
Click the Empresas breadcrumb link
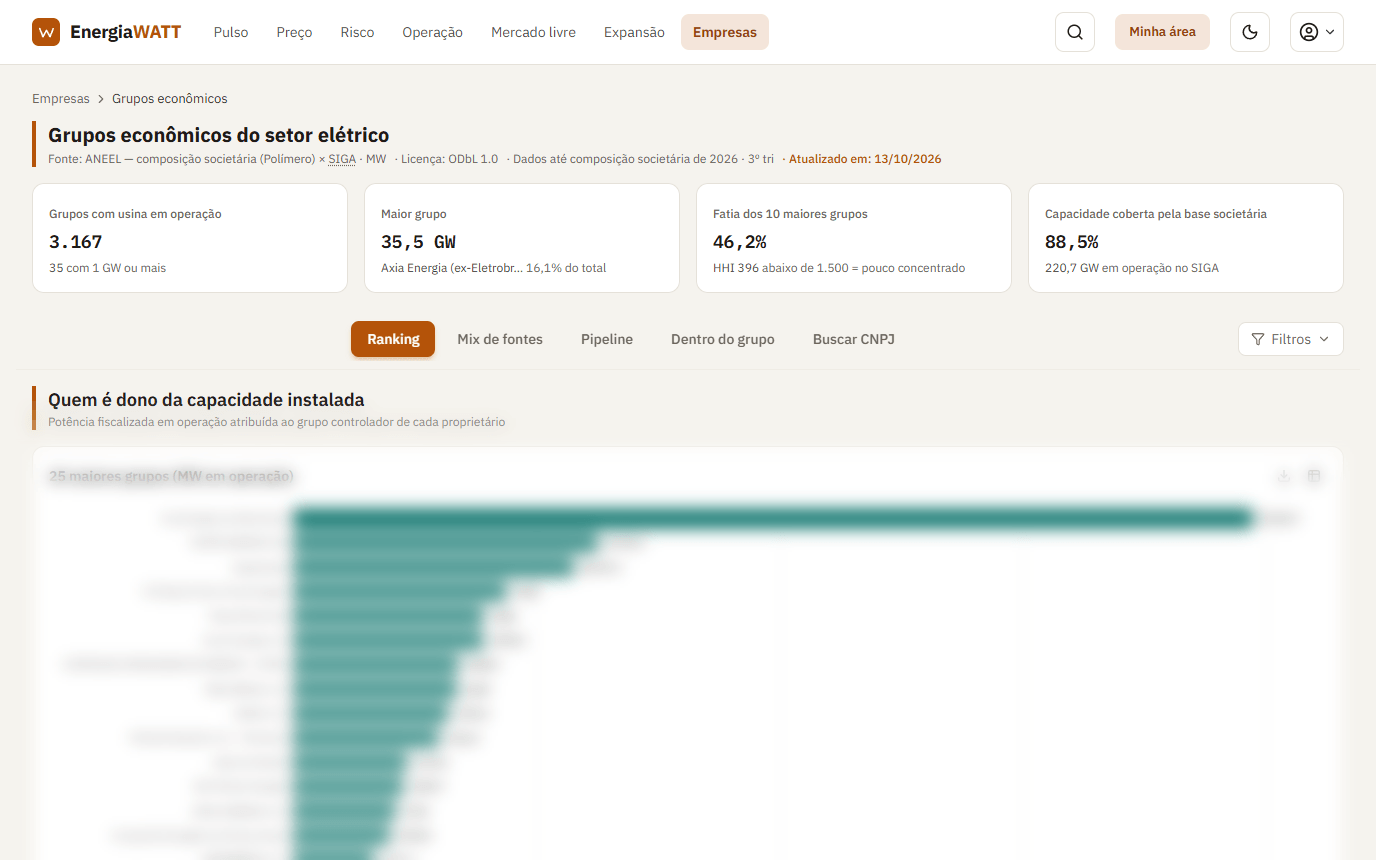(61, 99)
